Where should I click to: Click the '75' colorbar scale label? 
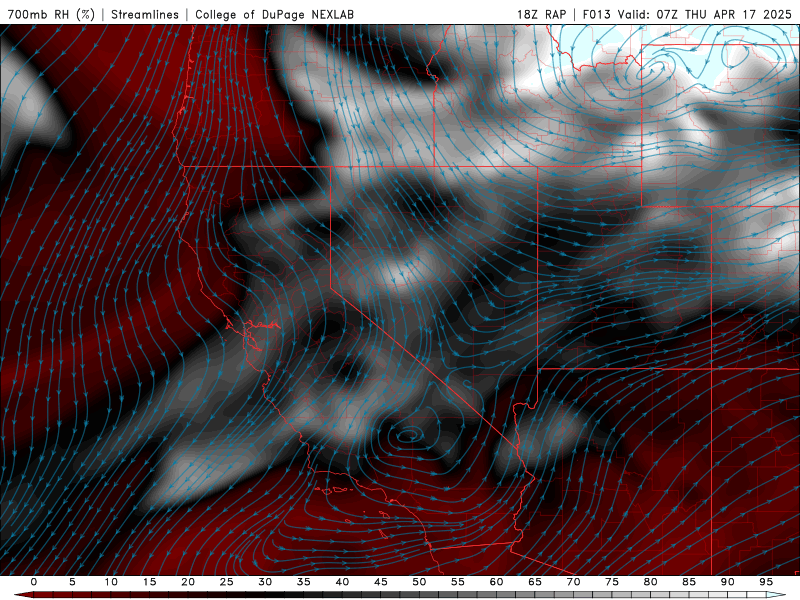612,582
